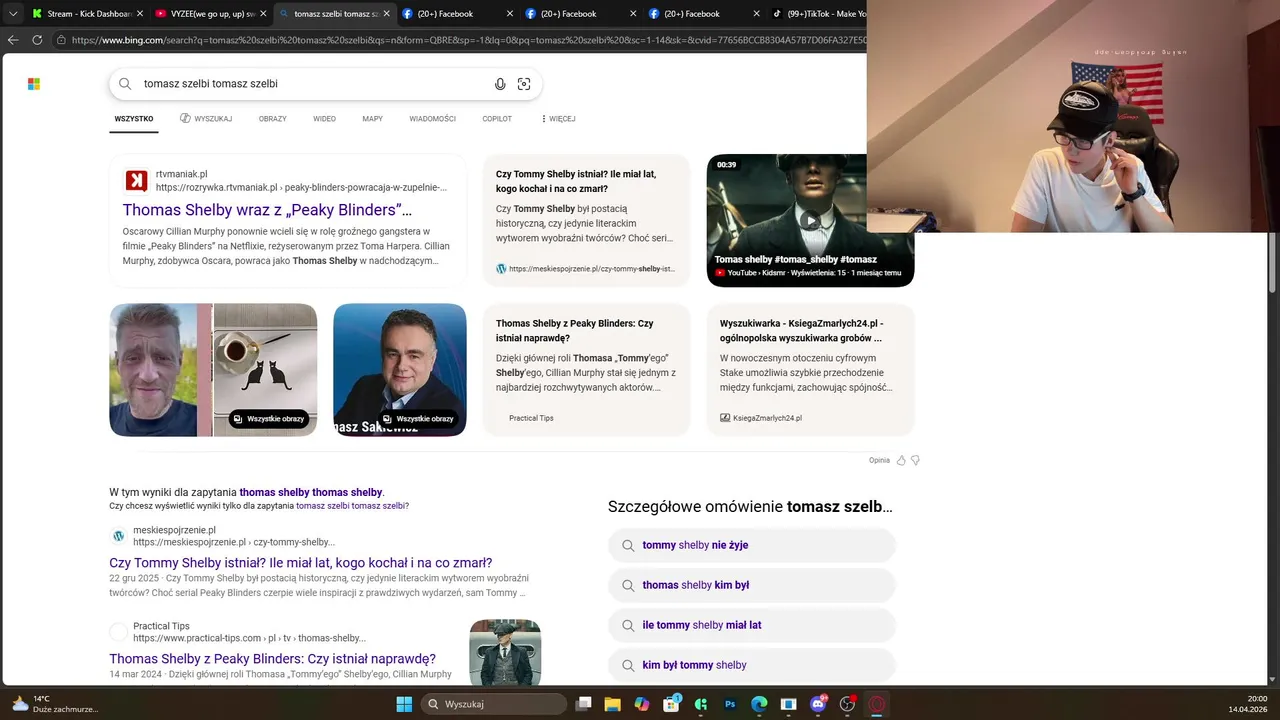The image size is (1280, 720).
Task: Select the WIADOMOŚCI news tab
Action: click(x=432, y=118)
